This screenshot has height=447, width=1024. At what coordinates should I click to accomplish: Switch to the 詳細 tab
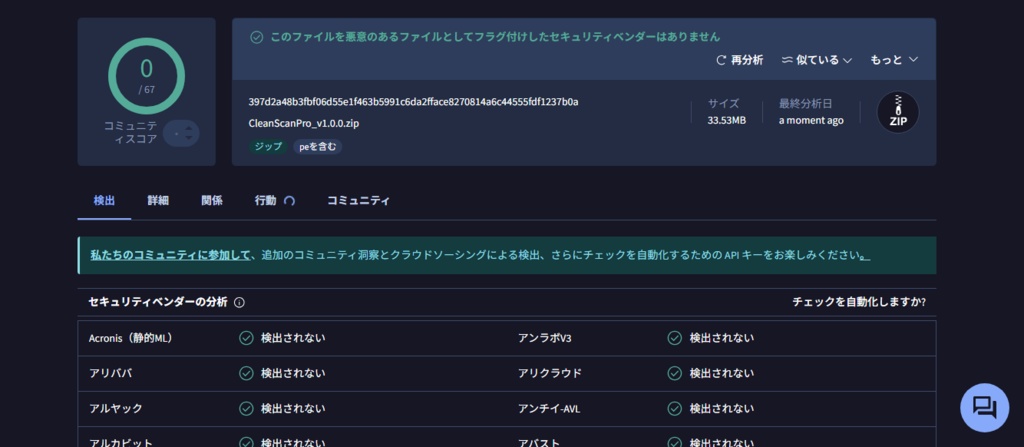[158, 201]
